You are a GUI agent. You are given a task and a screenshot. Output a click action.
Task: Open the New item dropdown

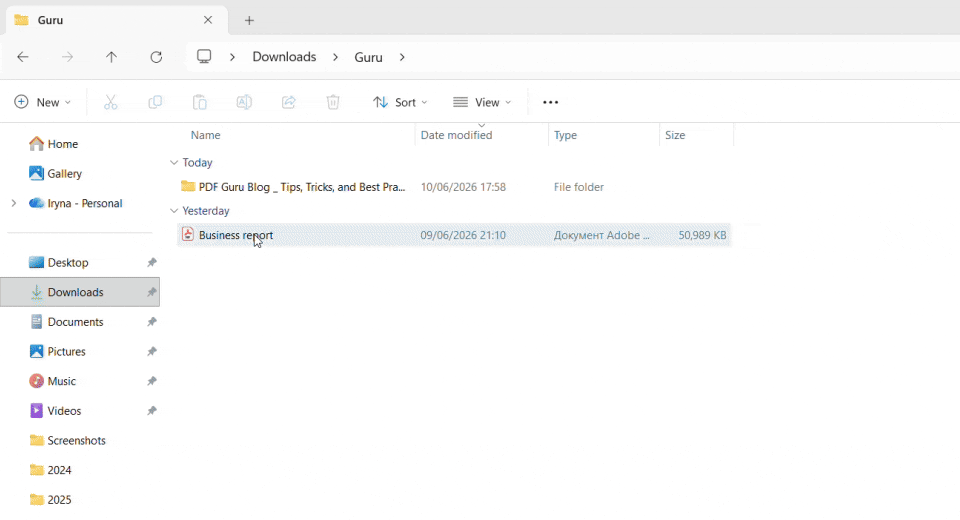pyautogui.click(x=42, y=102)
